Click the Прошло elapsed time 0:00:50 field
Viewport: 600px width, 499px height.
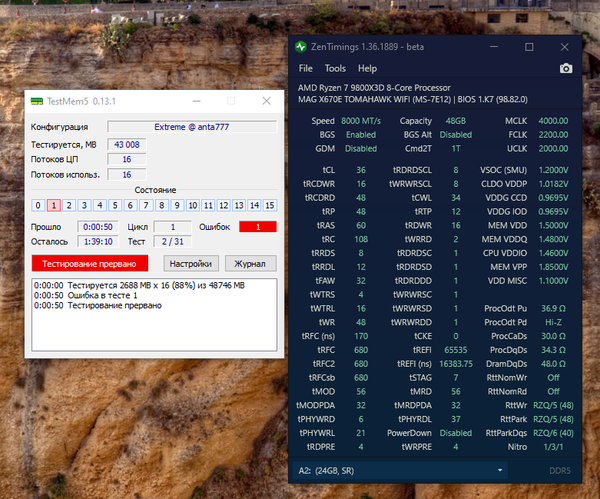pos(98,227)
